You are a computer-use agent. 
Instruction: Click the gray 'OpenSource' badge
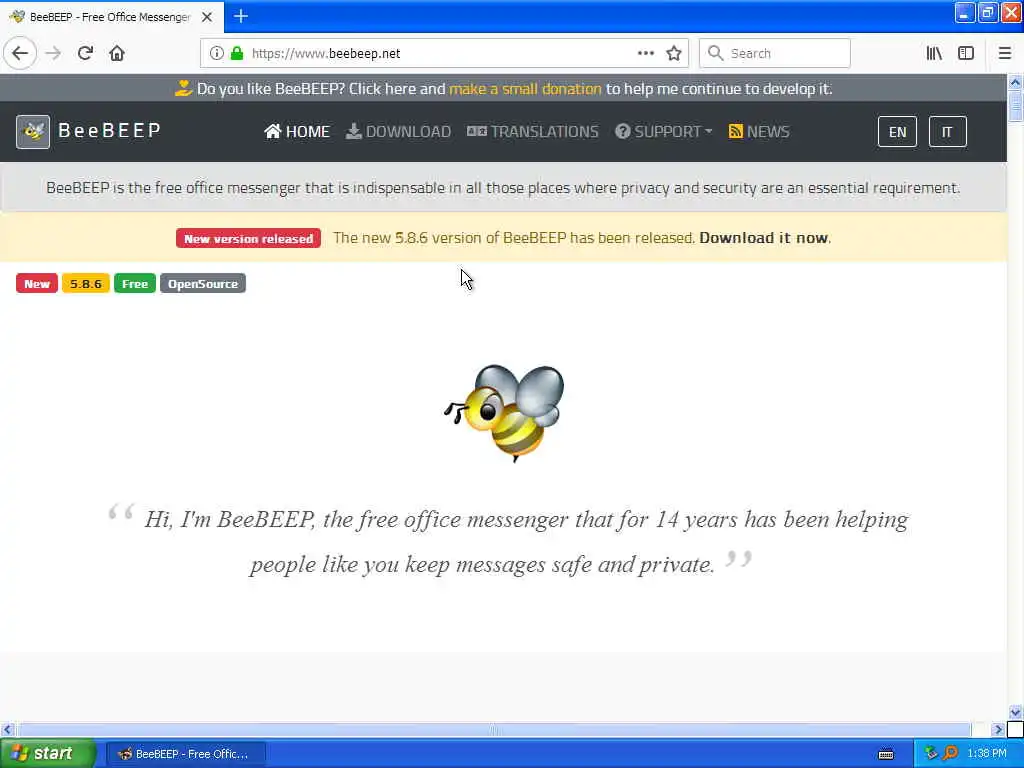[202, 283]
